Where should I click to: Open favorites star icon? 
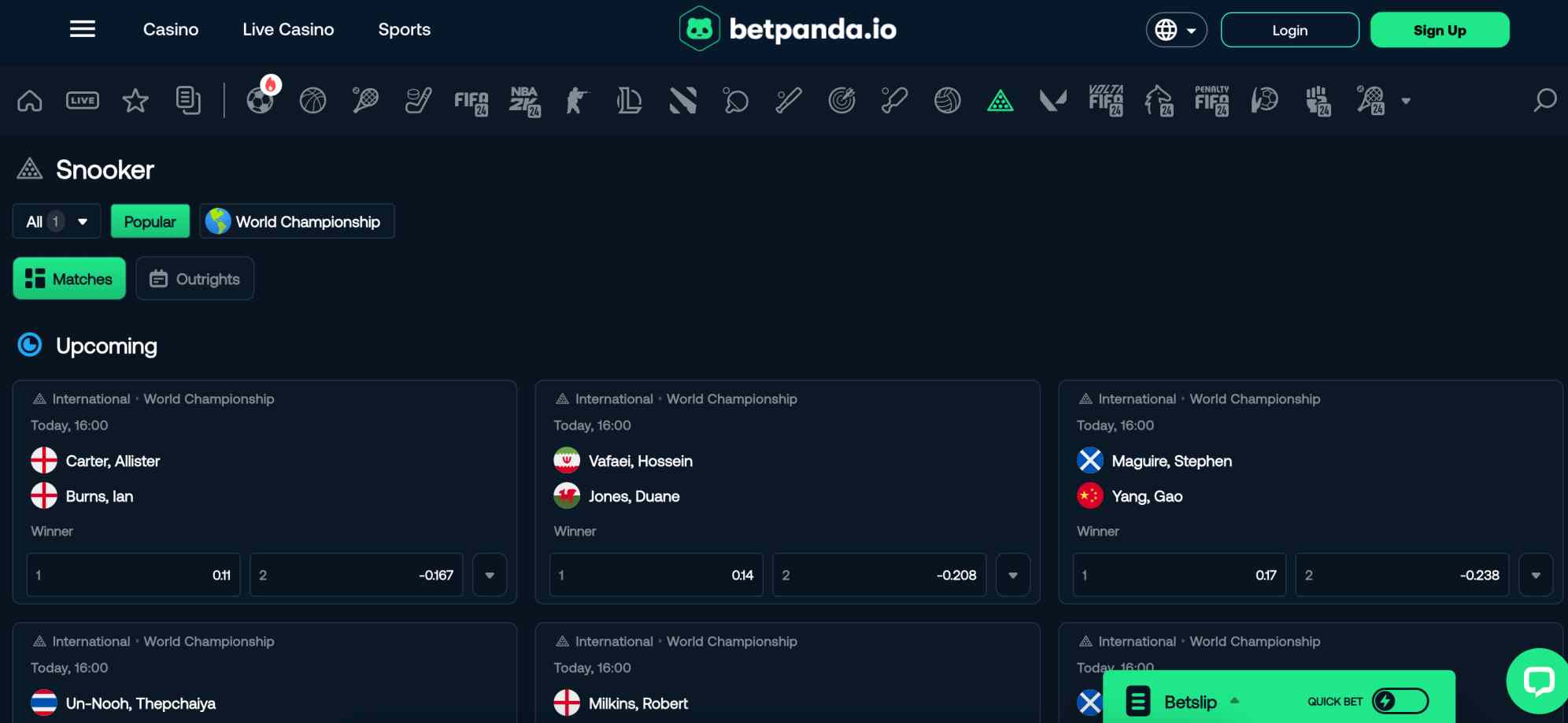click(x=135, y=101)
